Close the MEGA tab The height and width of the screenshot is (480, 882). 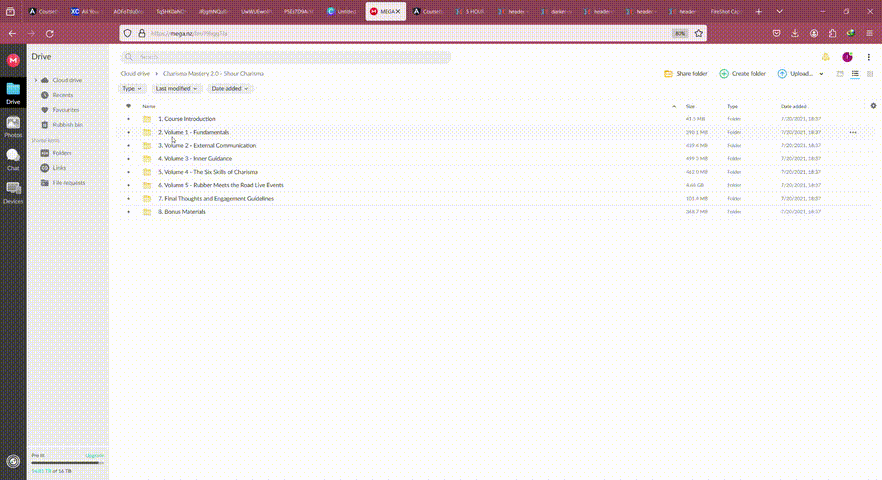coord(398,11)
